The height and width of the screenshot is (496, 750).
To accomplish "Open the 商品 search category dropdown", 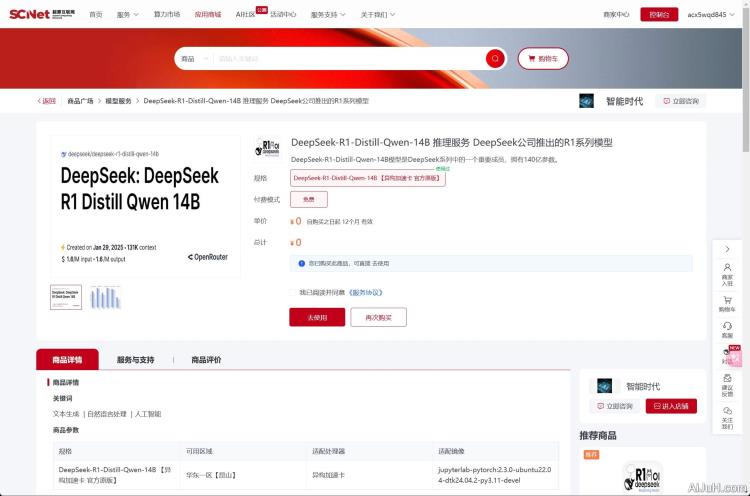I will (x=194, y=59).
